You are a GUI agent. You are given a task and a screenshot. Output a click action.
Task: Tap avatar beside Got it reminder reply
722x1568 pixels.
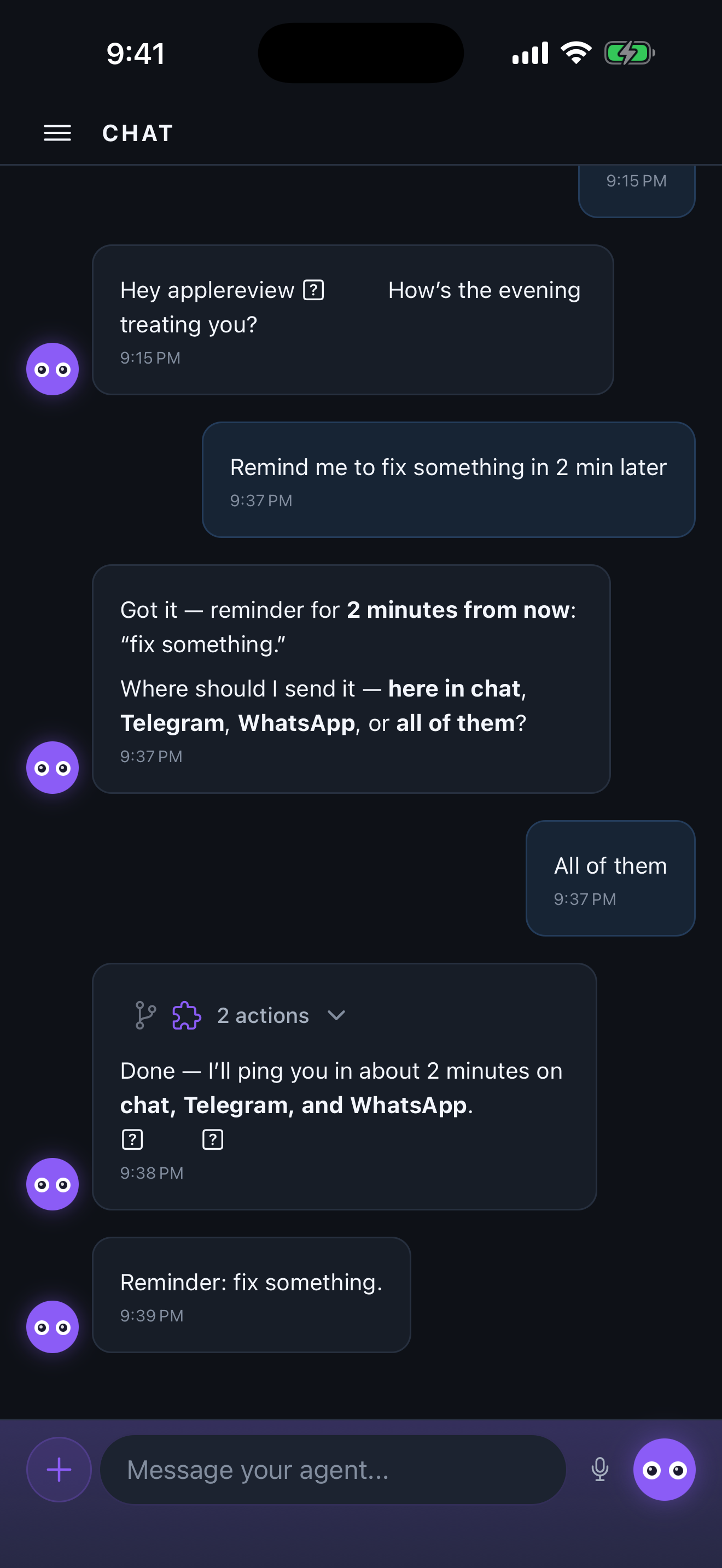click(x=53, y=768)
